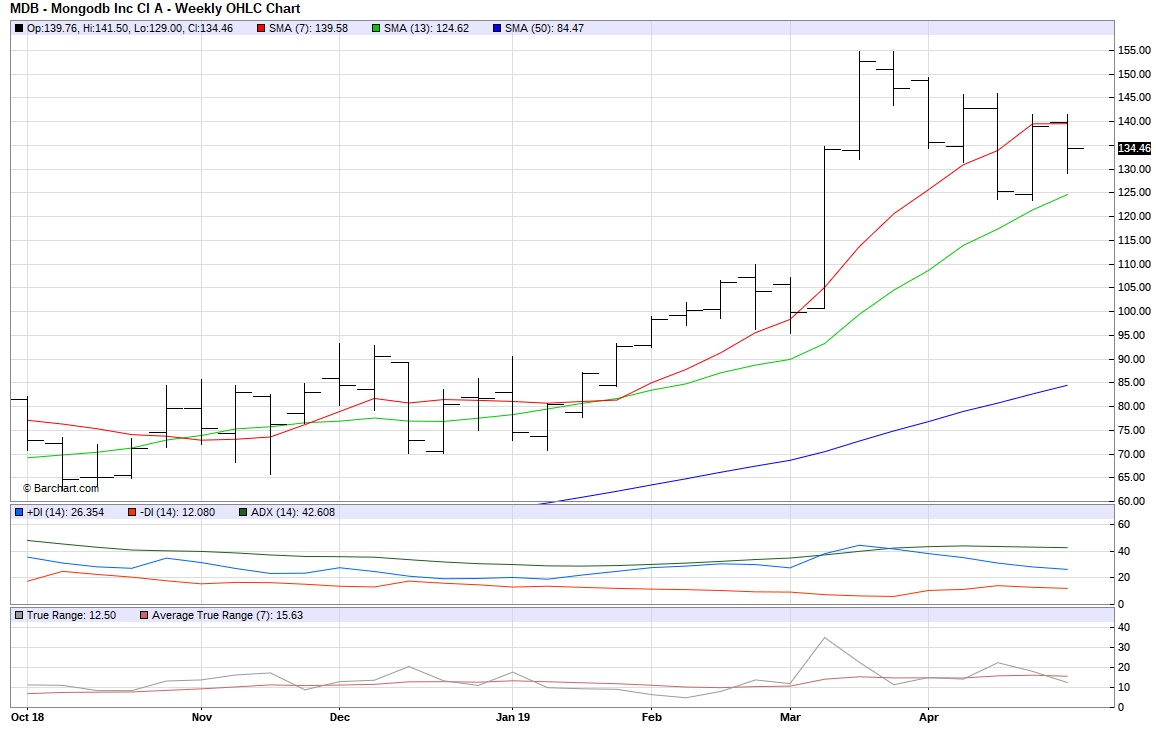The height and width of the screenshot is (748, 1156).
Task: Click the dark green ADX (14) legend marker
Action: coord(243,512)
